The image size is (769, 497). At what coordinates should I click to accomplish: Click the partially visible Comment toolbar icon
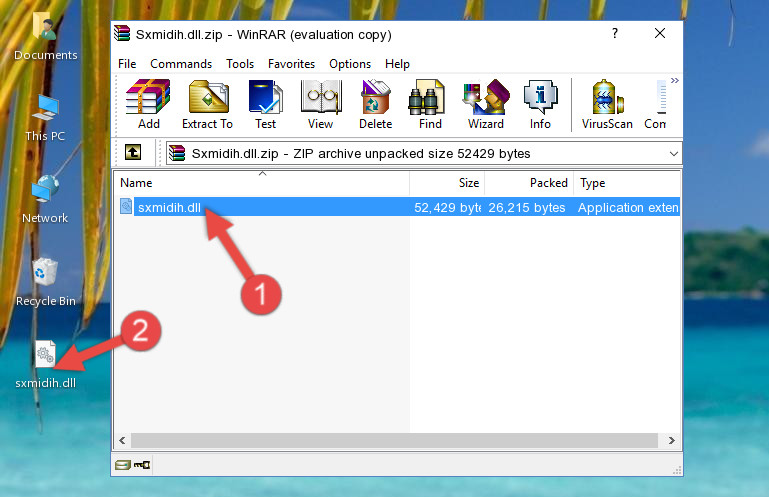click(656, 104)
